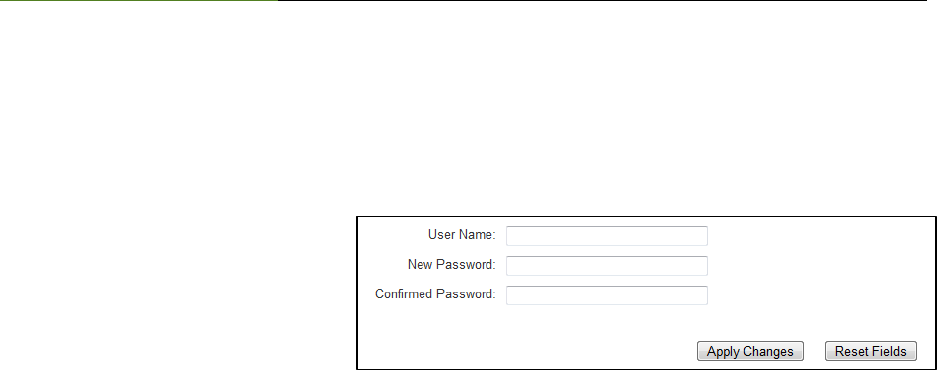Place cursor in the field beside User Name
Screen dimensions: 937x370
607,236
